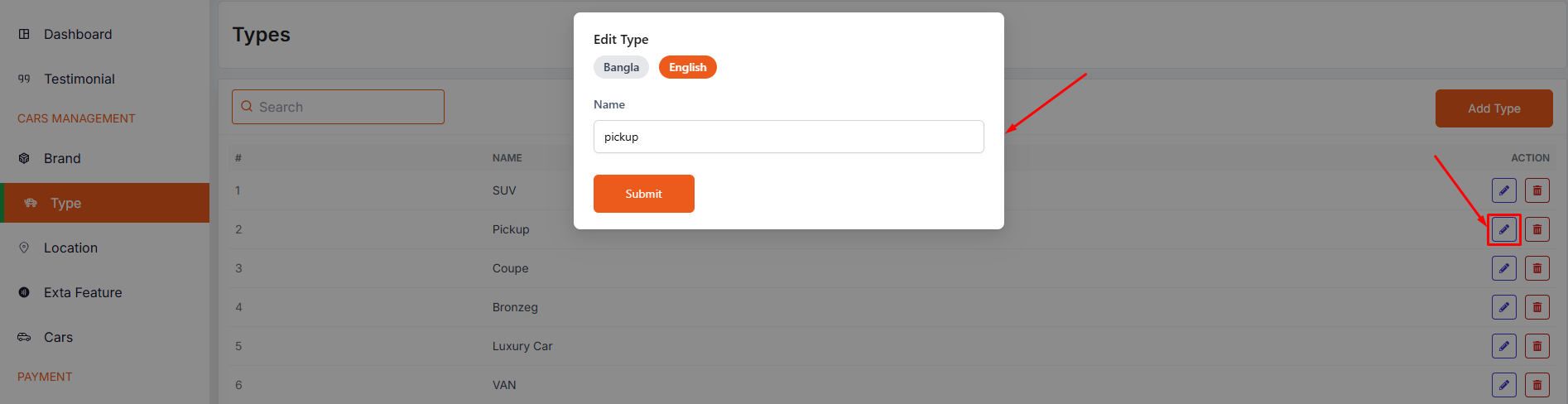This screenshot has width=1568, height=404.
Task: Delete the Pickup type with trash icon
Action: coord(1537,229)
